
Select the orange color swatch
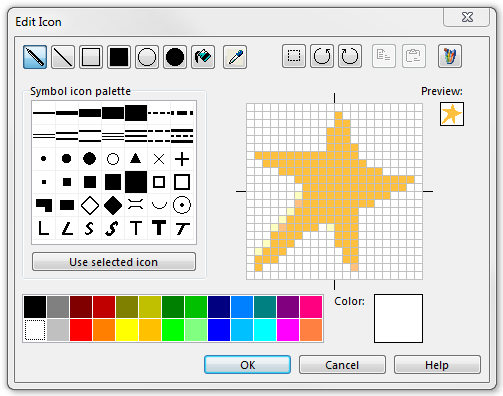pos(104,330)
